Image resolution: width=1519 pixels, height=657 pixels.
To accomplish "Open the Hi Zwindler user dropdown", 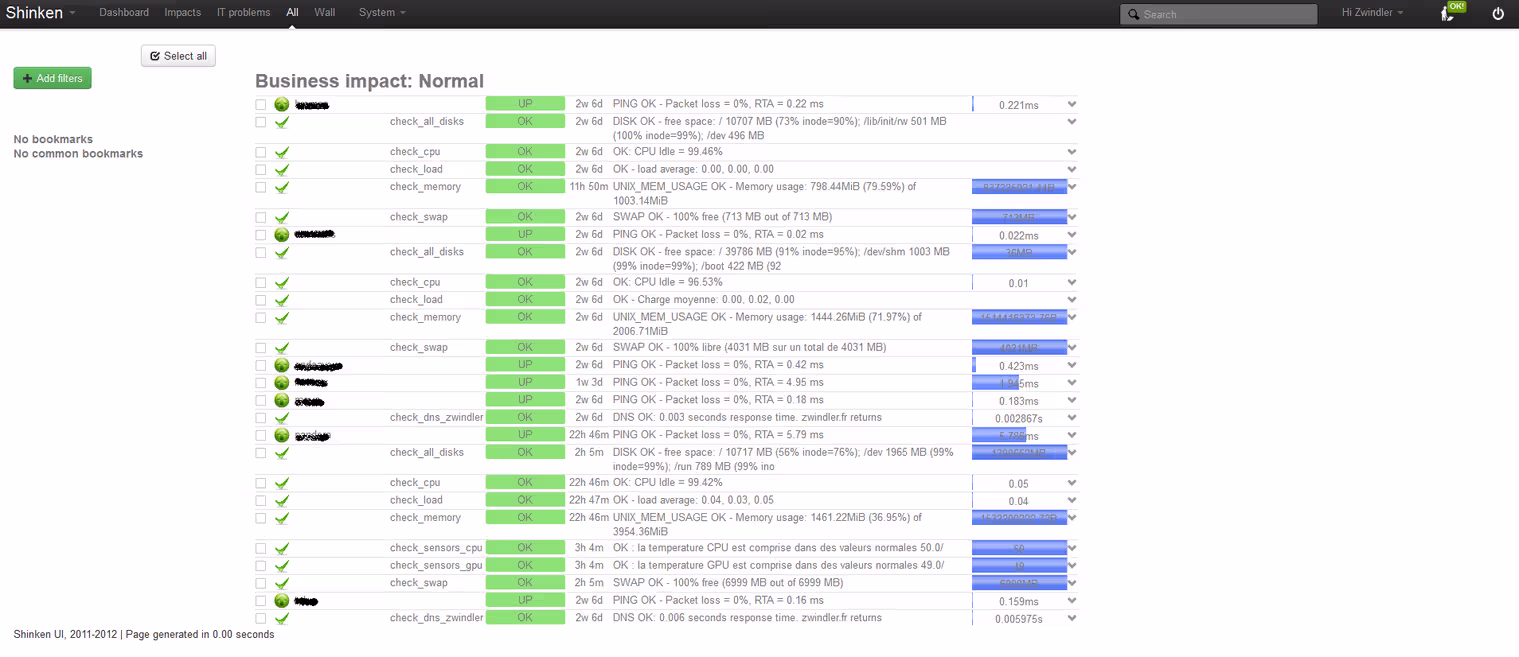I will click(x=1372, y=13).
